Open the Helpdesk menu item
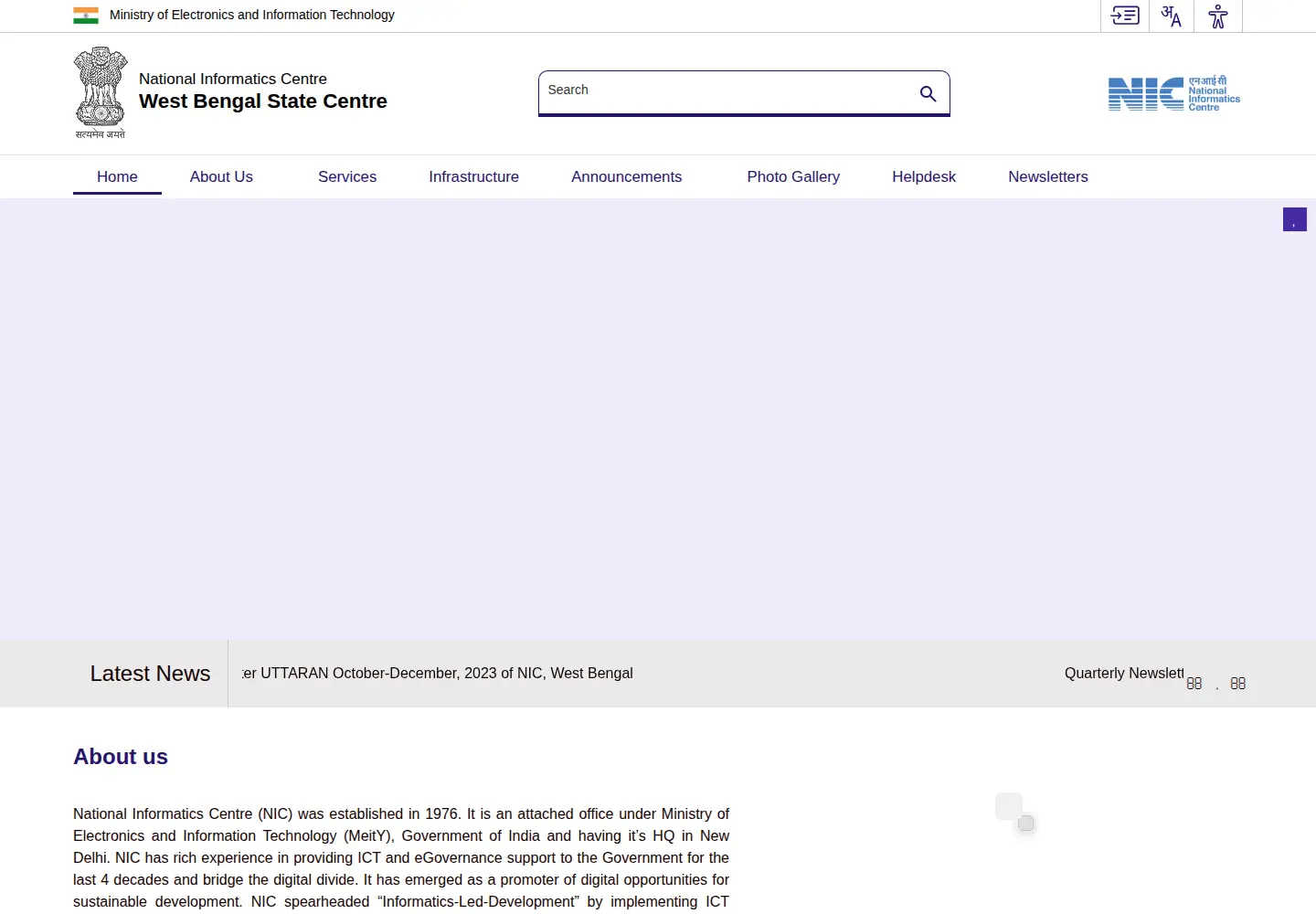The image size is (1316, 914). pyautogui.click(x=924, y=176)
